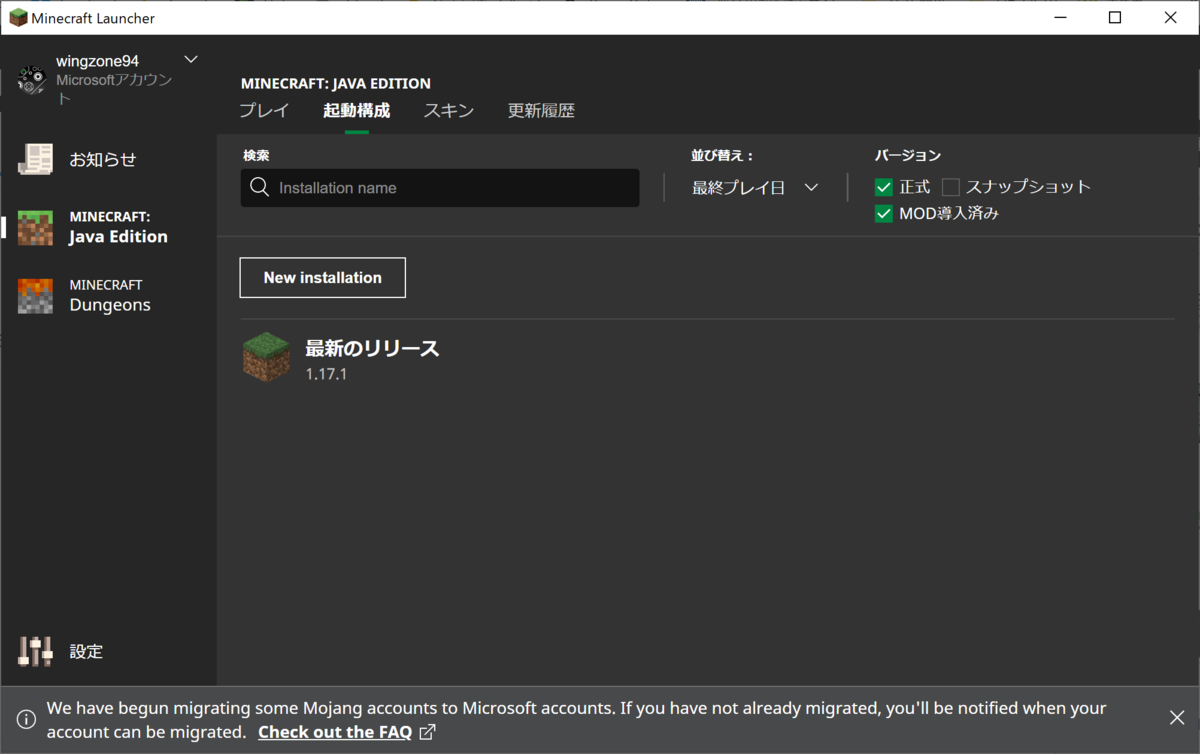Switch to the スキン tab

[448, 110]
